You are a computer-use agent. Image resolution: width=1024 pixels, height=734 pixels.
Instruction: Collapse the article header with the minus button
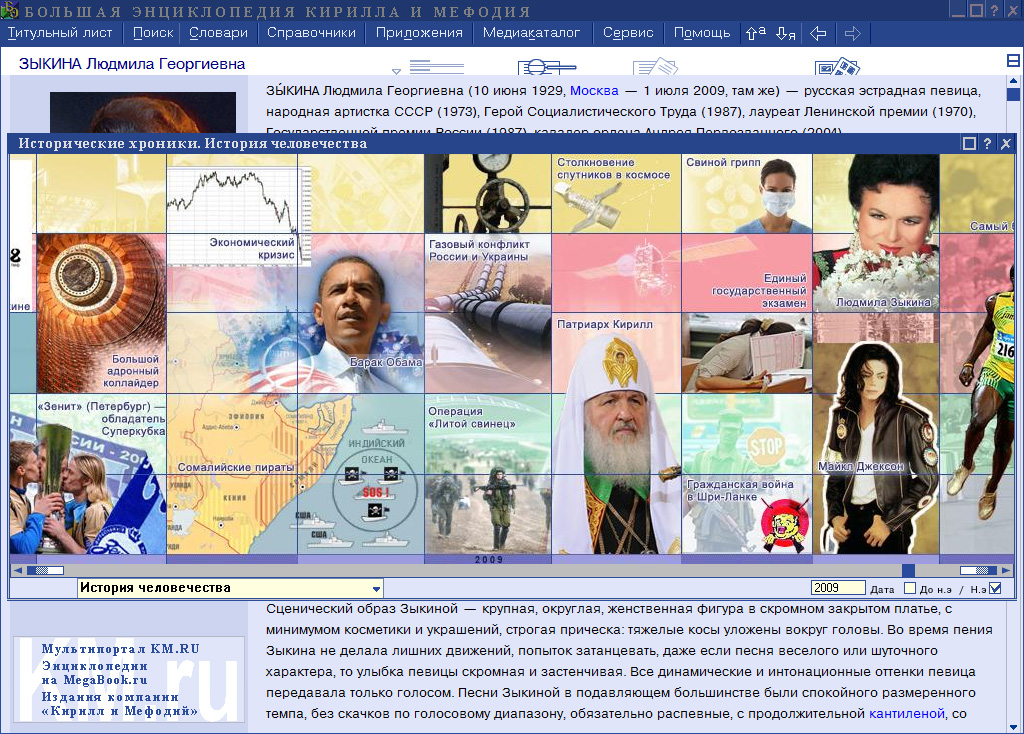[x=1013, y=60]
